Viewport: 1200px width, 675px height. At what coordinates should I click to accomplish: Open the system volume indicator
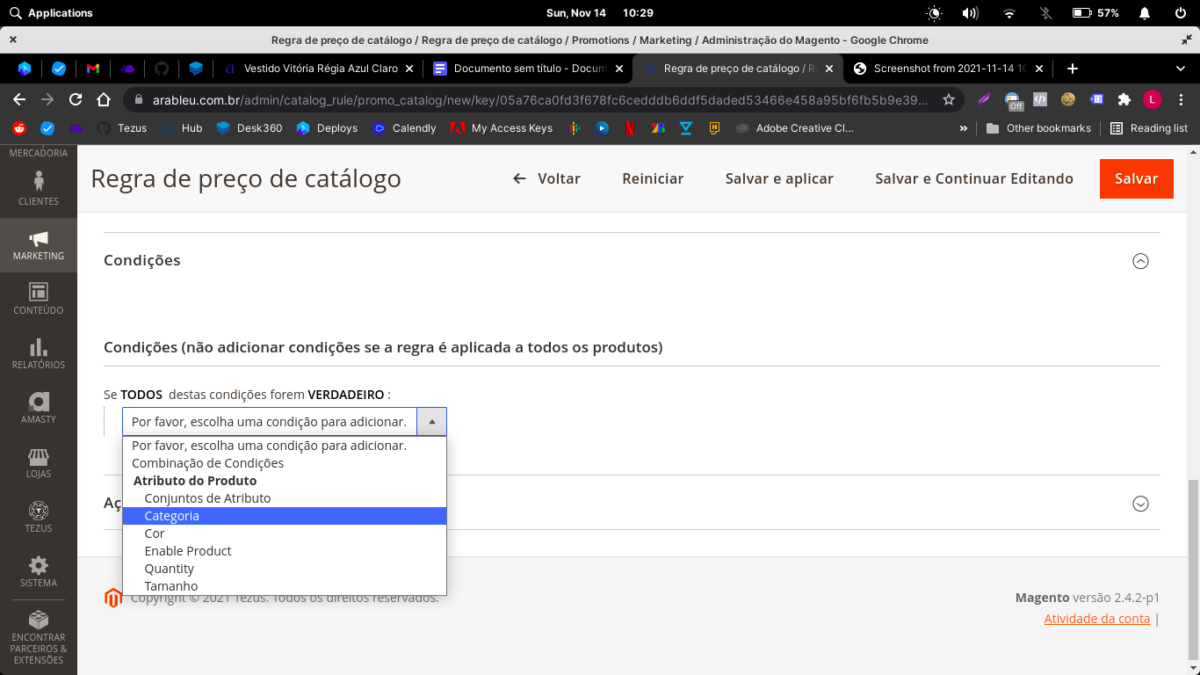970,13
